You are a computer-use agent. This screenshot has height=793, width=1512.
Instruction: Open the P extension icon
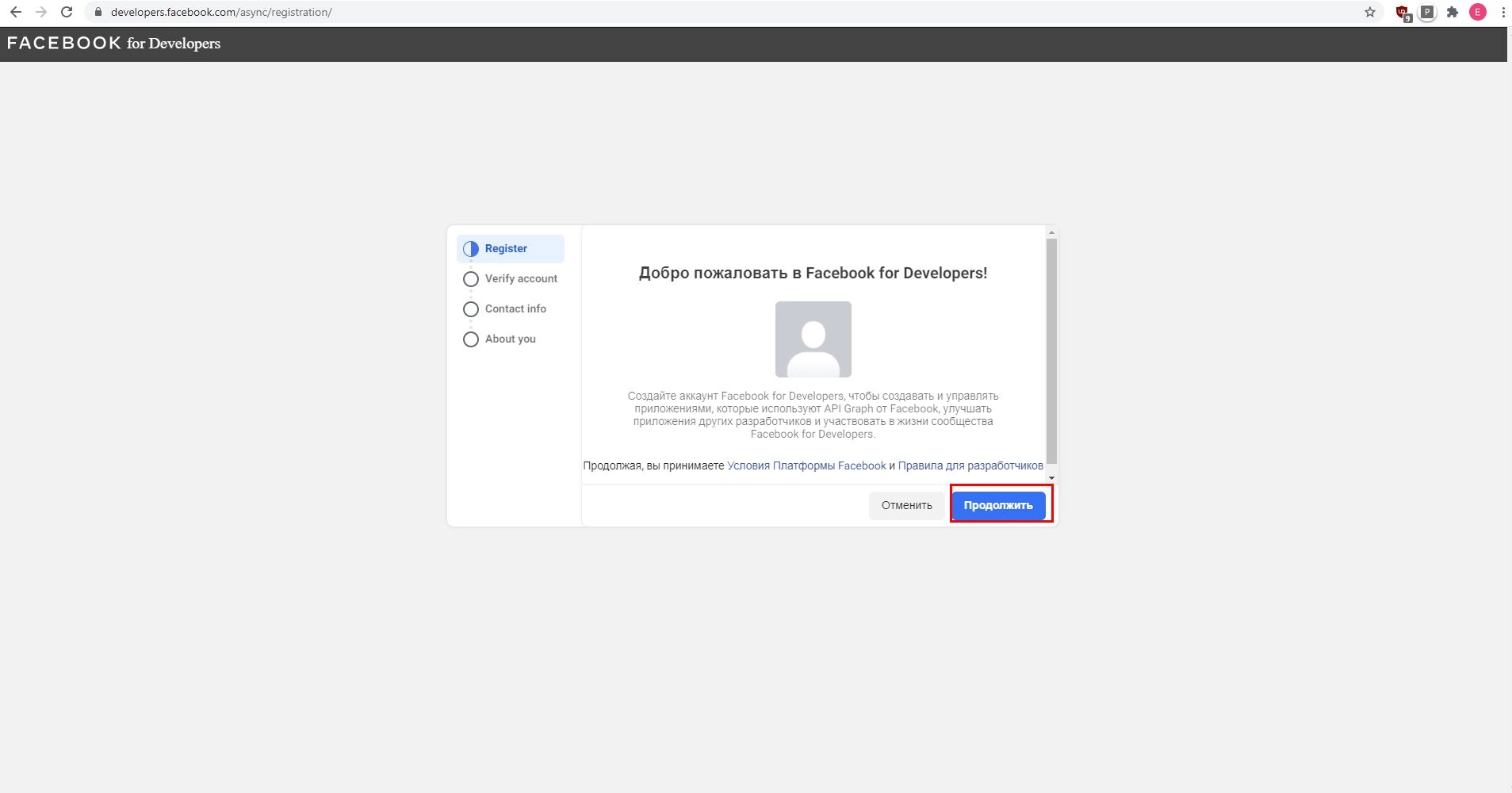click(x=1427, y=12)
